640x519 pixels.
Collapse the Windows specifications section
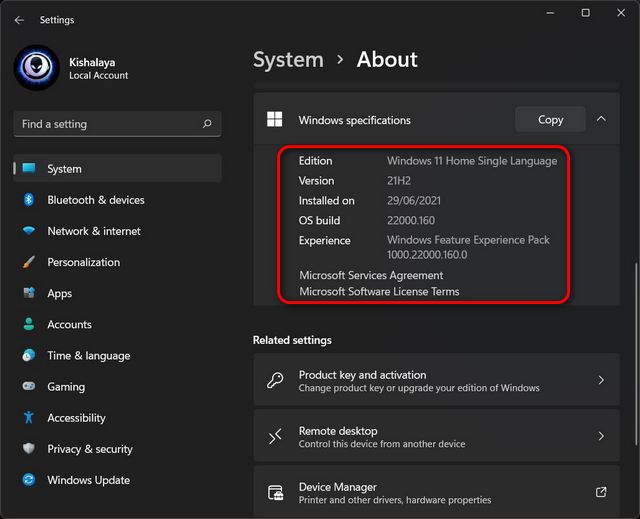point(601,119)
